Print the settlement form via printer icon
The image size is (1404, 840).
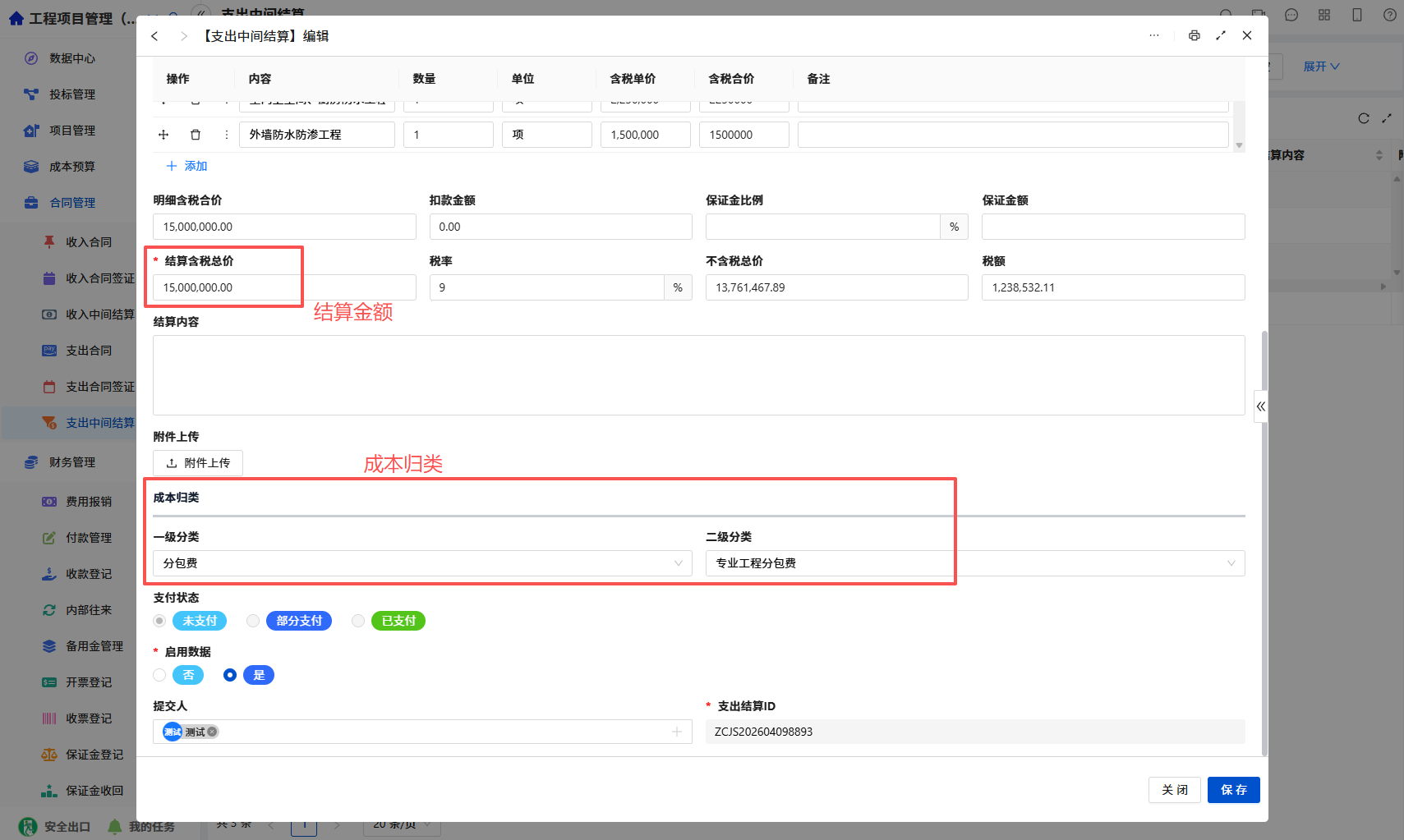click(x=1195, y=35)
